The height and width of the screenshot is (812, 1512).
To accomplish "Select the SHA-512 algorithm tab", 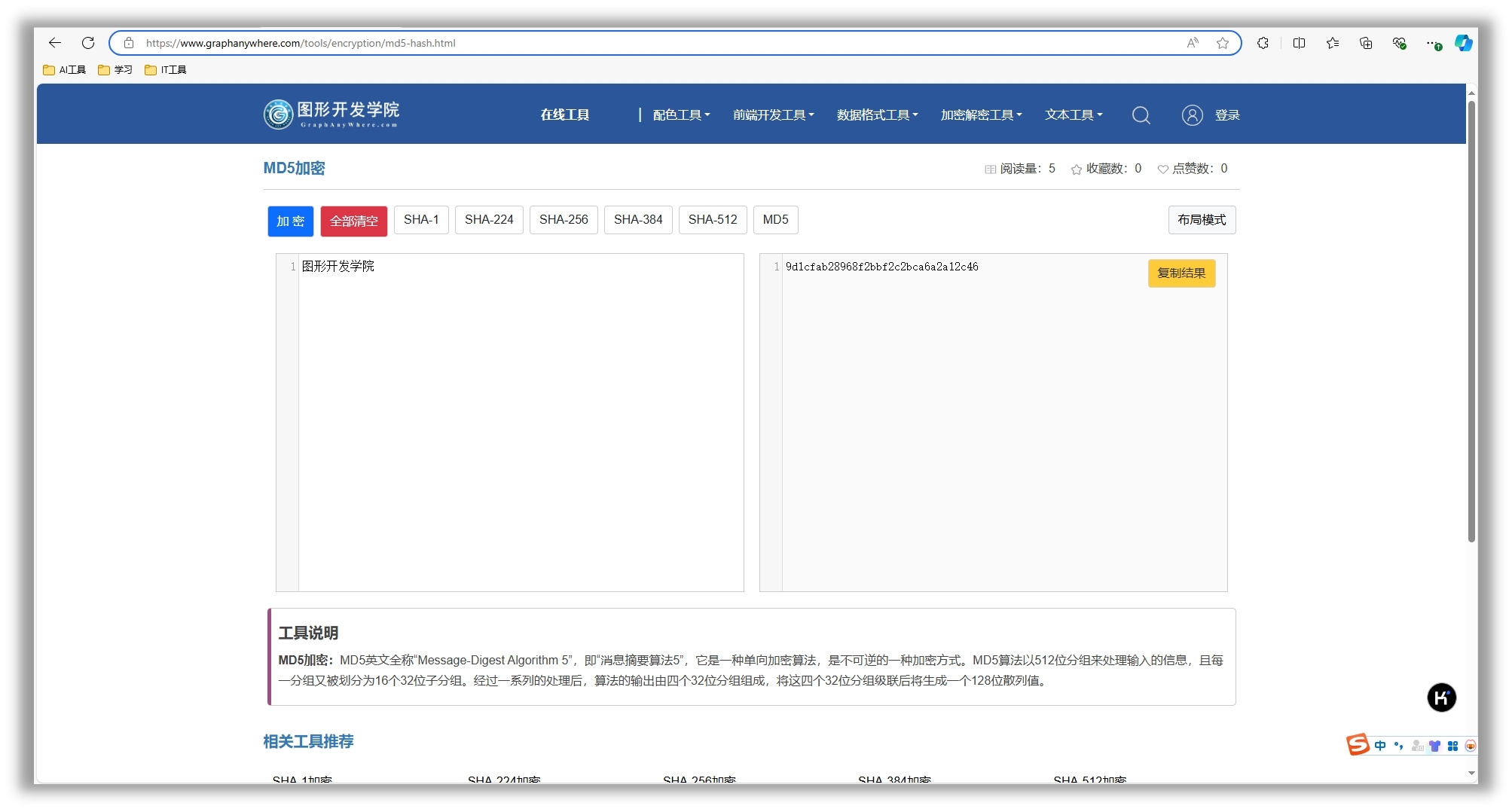I will coord(713,220).
